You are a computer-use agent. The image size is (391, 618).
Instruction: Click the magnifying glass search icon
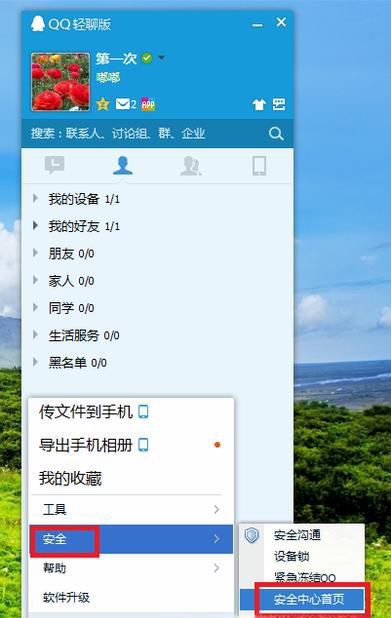click(276, 134)
